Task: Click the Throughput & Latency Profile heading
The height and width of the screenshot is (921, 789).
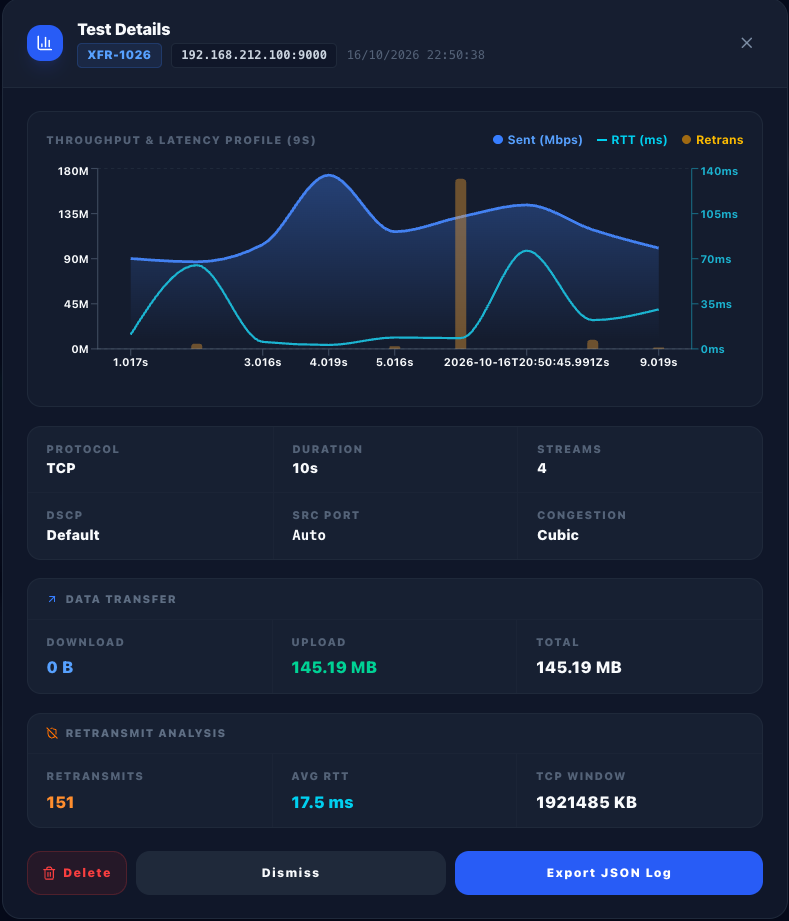Action: [x=181, y=140]
